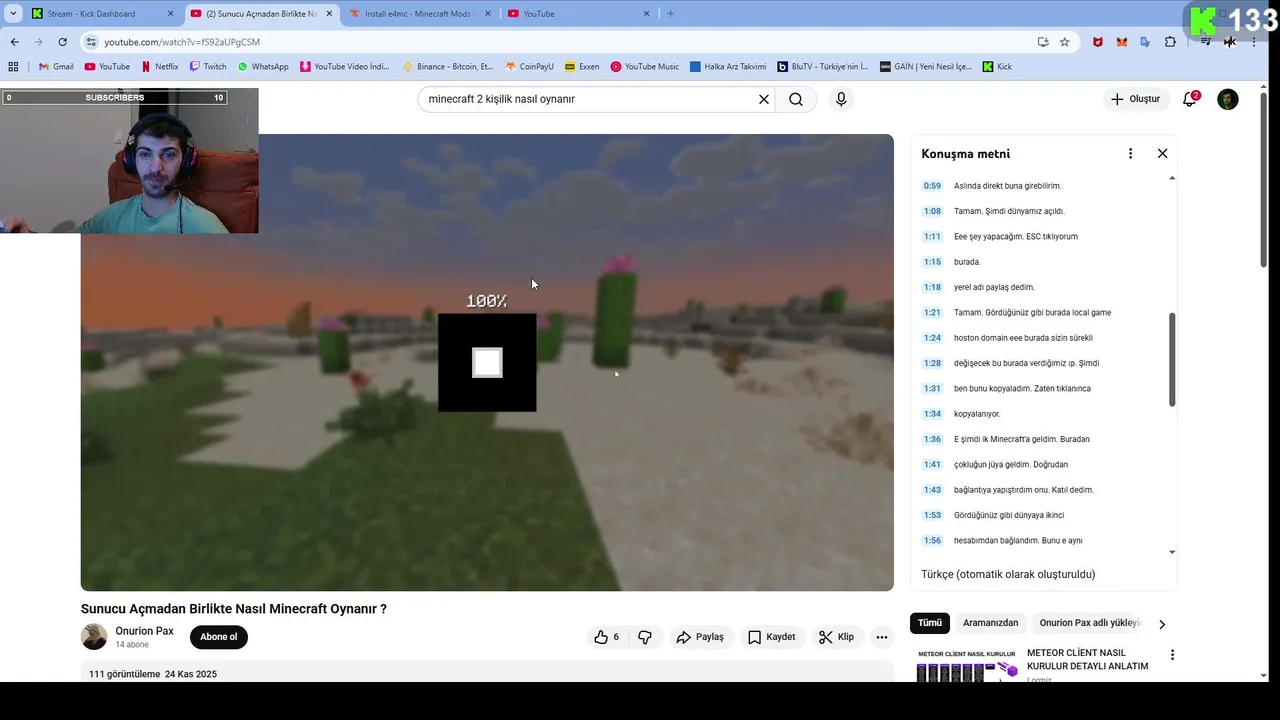1280x720 pixels.
Task: Open the YouTube account avatar menu
Action: pyautogui.click(x=1228, y=99)
